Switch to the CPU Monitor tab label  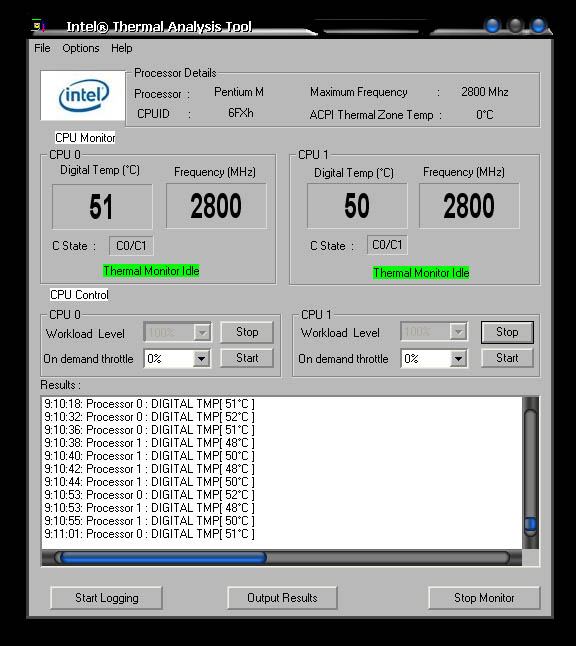[x=85, y=138]
